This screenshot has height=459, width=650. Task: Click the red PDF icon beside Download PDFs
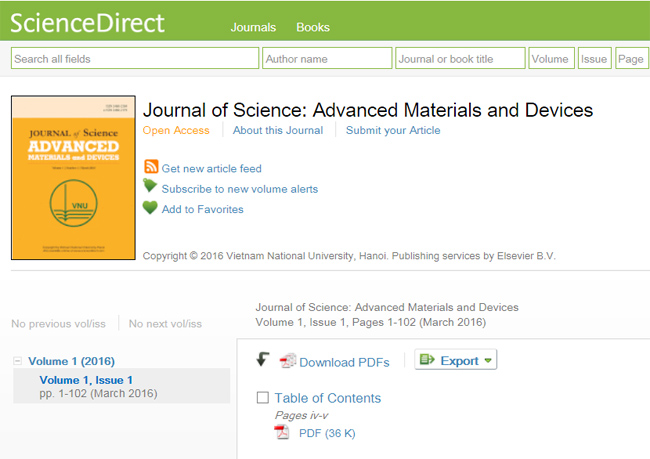click(x=288, y=361)
